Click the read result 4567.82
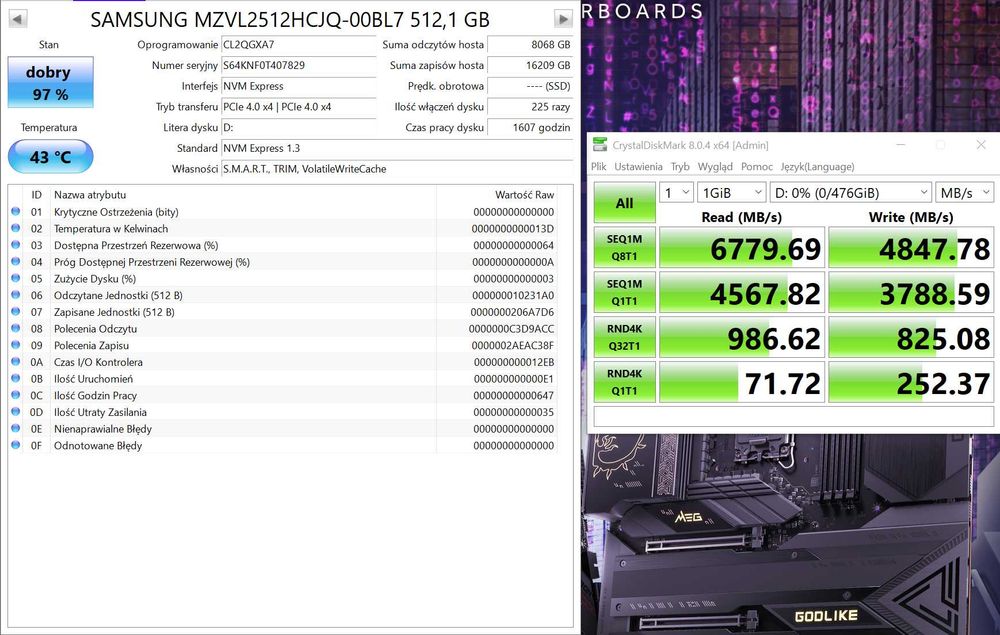 [x=742, y=292]
